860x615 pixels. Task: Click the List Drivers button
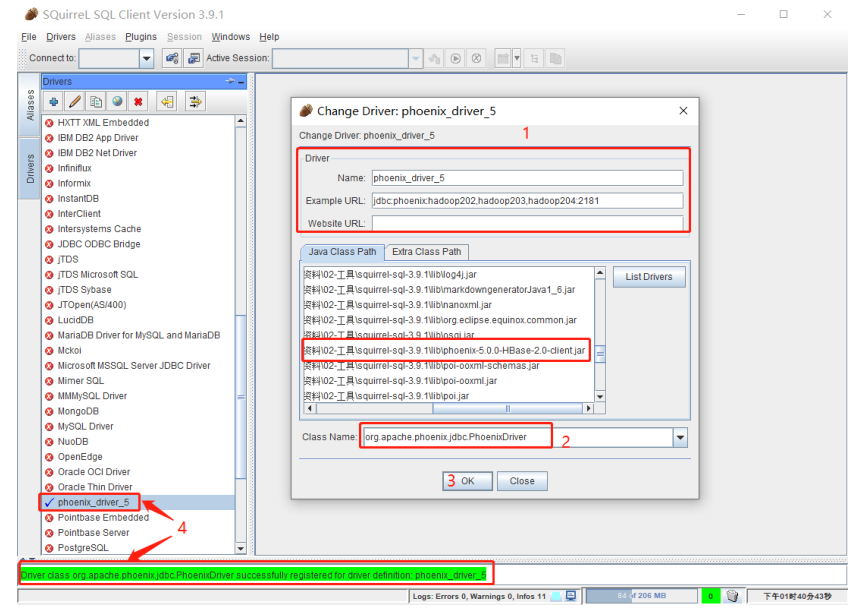(649, 277)
